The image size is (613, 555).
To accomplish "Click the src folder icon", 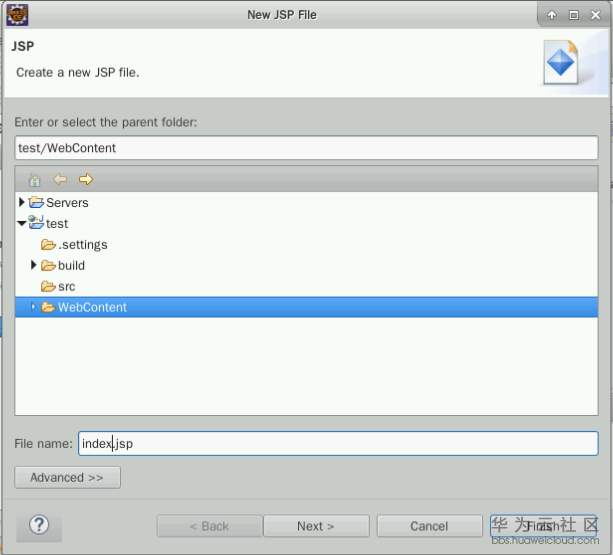I will pyautogui.click(x=48, y=286).
